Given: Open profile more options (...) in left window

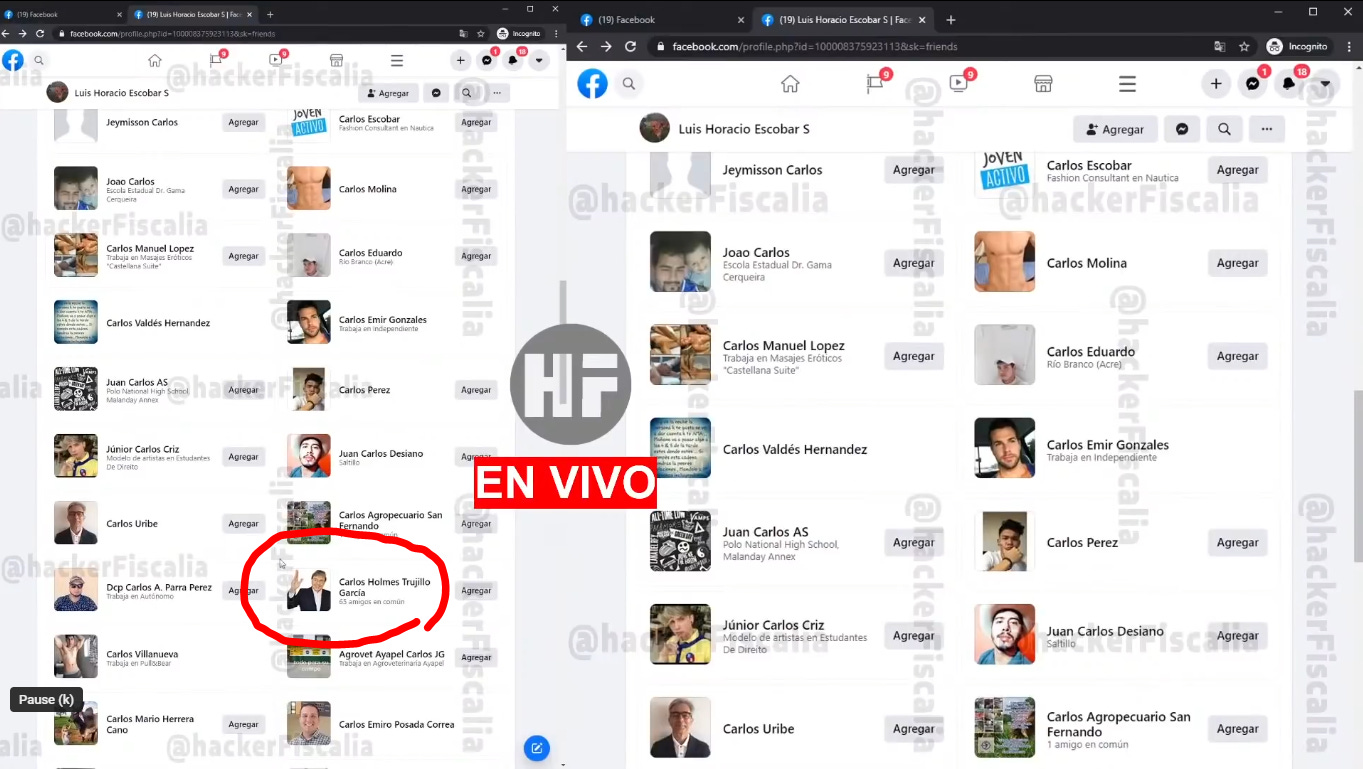Looking at the screenshot, I should pos(497,93).
